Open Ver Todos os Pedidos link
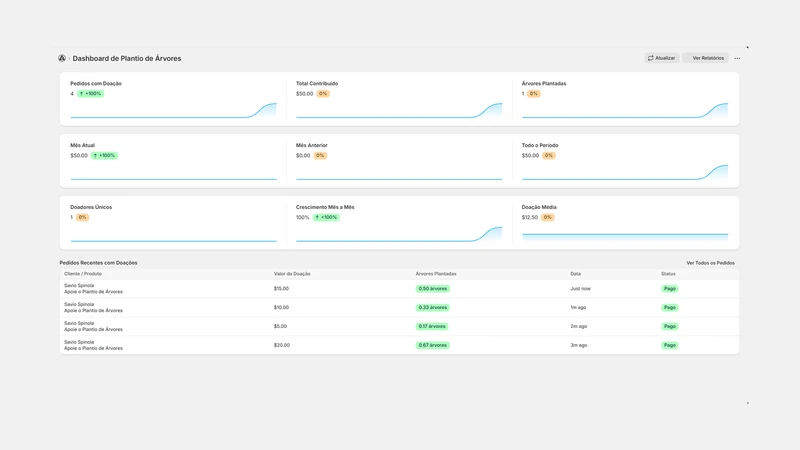The image size is (800, 450). (710, 263)
